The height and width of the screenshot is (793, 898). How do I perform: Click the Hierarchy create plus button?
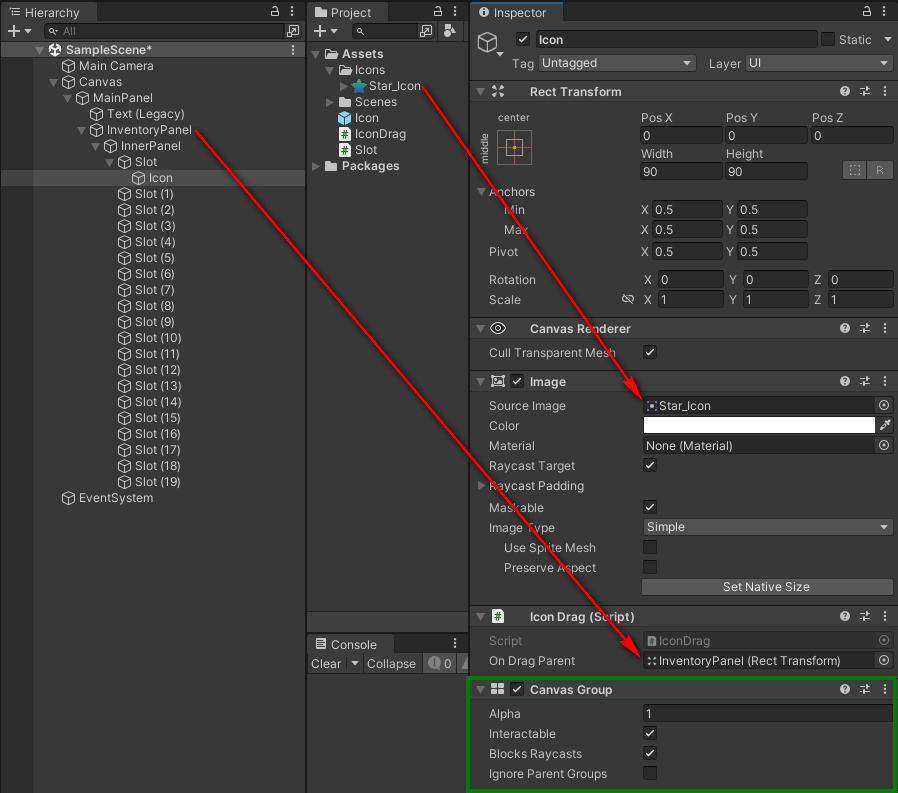click(x=14, y=31)
